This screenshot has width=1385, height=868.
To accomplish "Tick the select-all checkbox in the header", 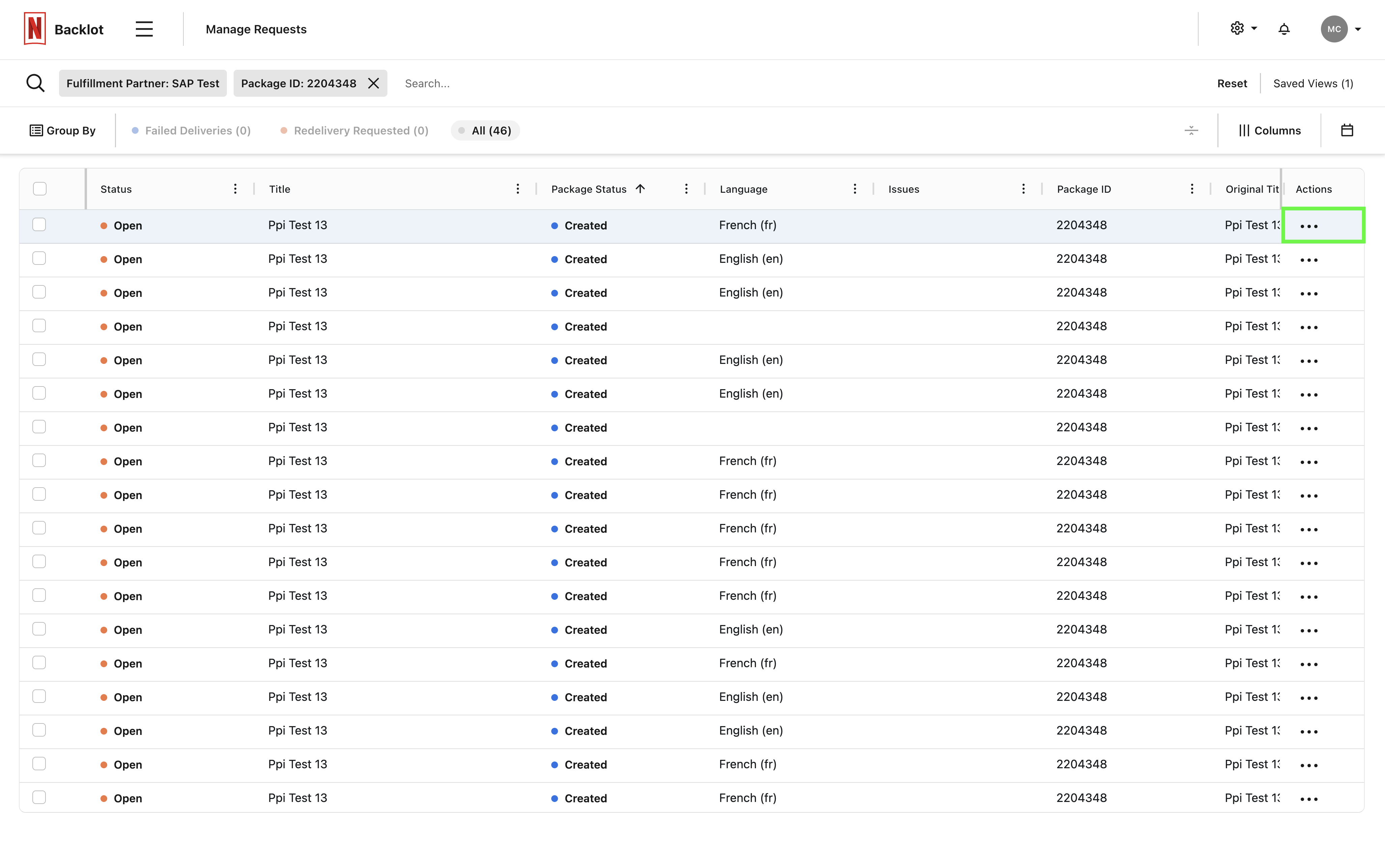I will [x=40, y=189].
